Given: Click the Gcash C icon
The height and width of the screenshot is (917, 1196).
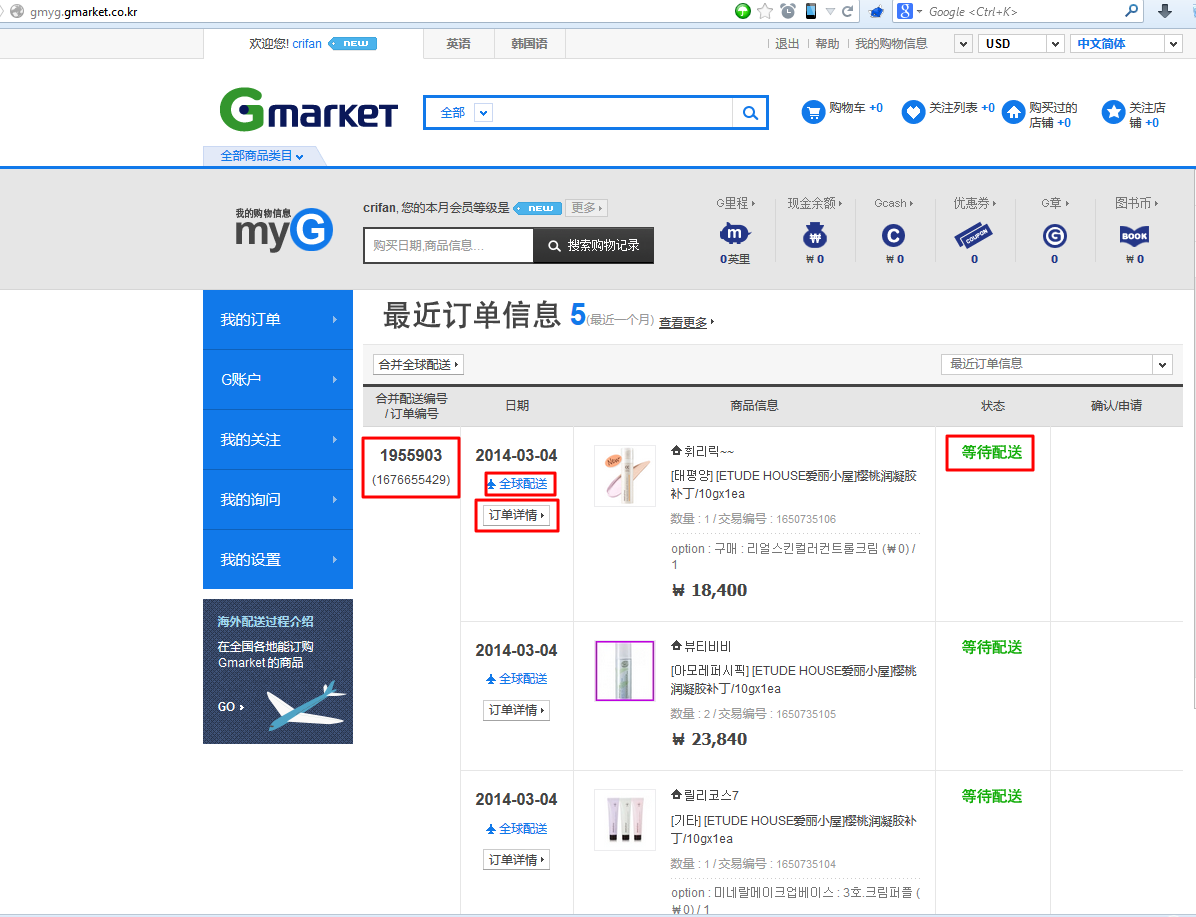Looking at the screenshot, I should click(x=893, y=235).
